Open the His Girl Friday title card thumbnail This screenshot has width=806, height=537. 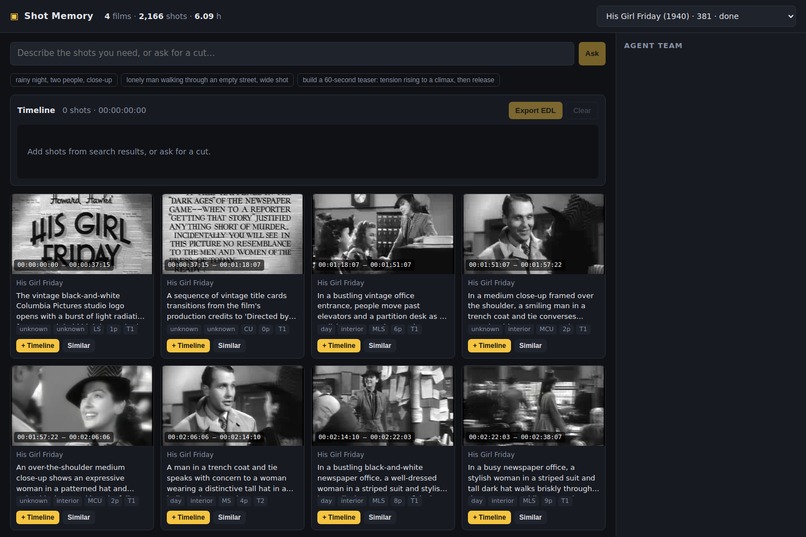click(82, 234)
